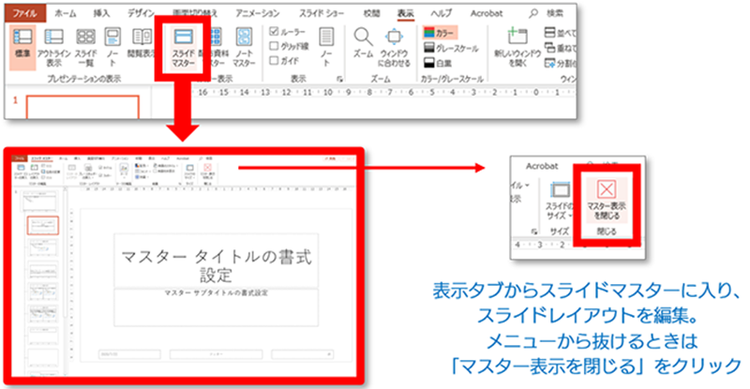Image resolution: width=750 pixels, height=389 pixels.
Task: Switch to グレースケール mode
Action: [451, 48]
